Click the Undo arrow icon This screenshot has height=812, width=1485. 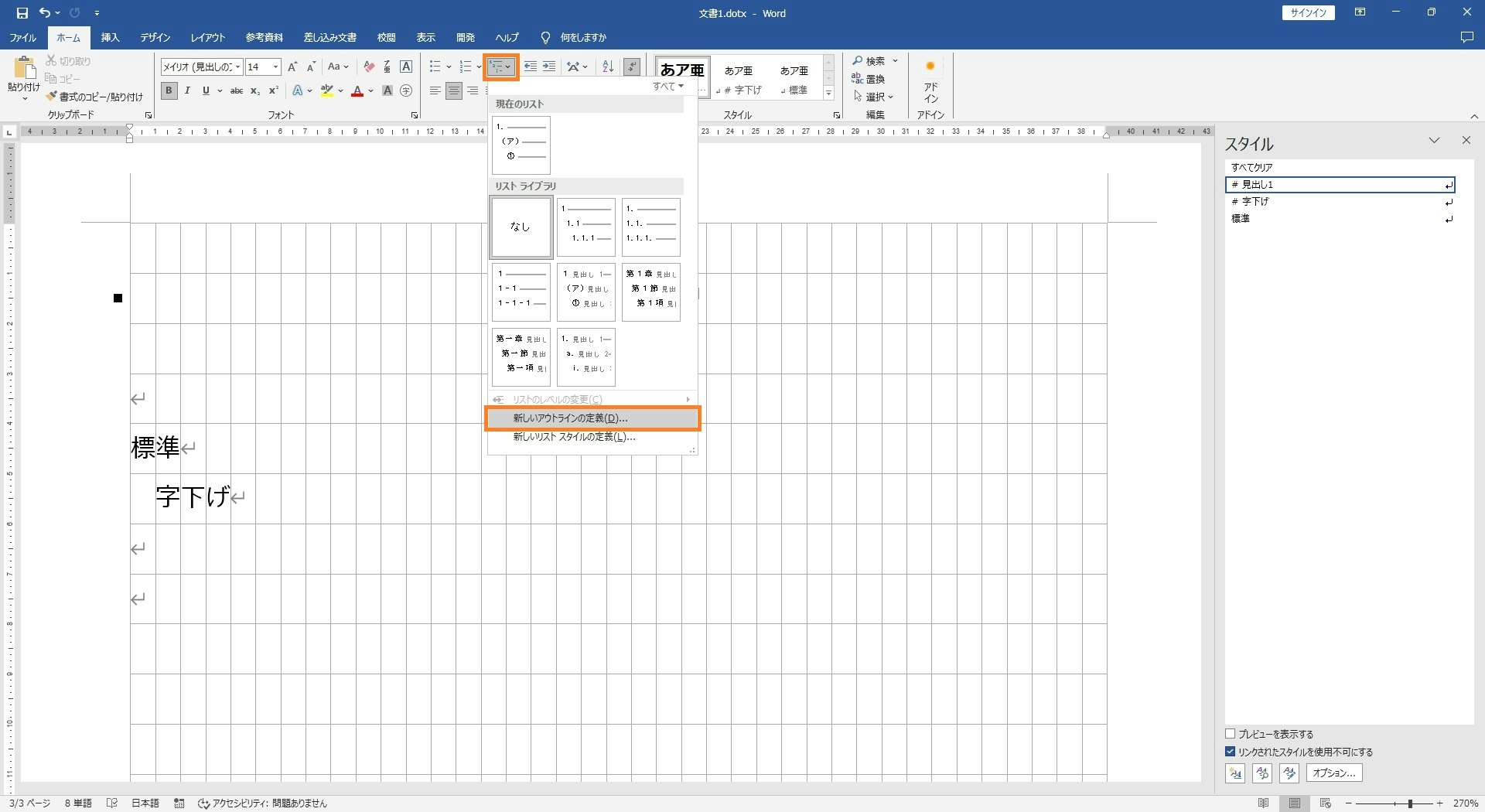tap(45, 13)
